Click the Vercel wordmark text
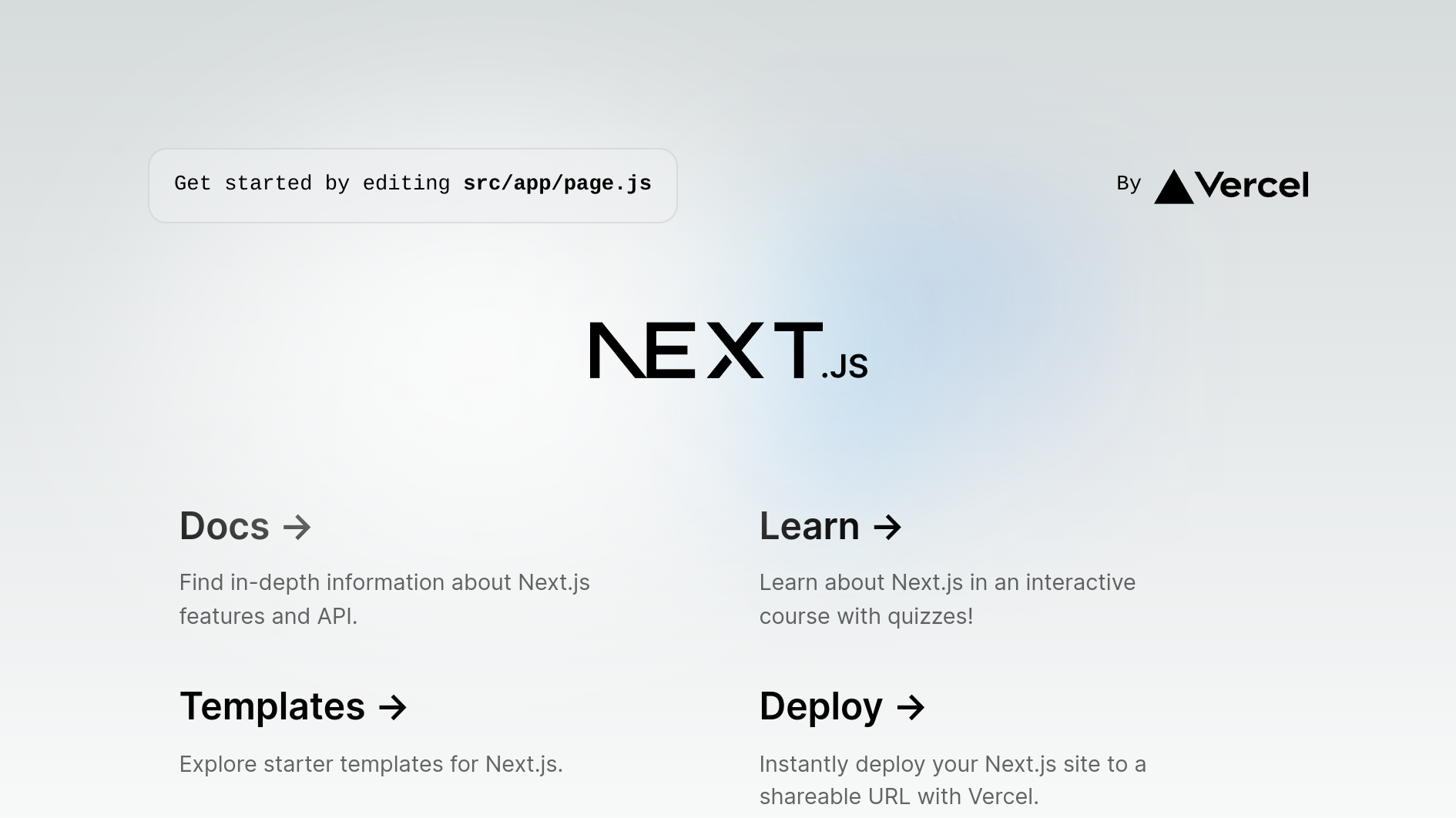The width and height of the screenshot is (1456, 818). coord(1253,185)
